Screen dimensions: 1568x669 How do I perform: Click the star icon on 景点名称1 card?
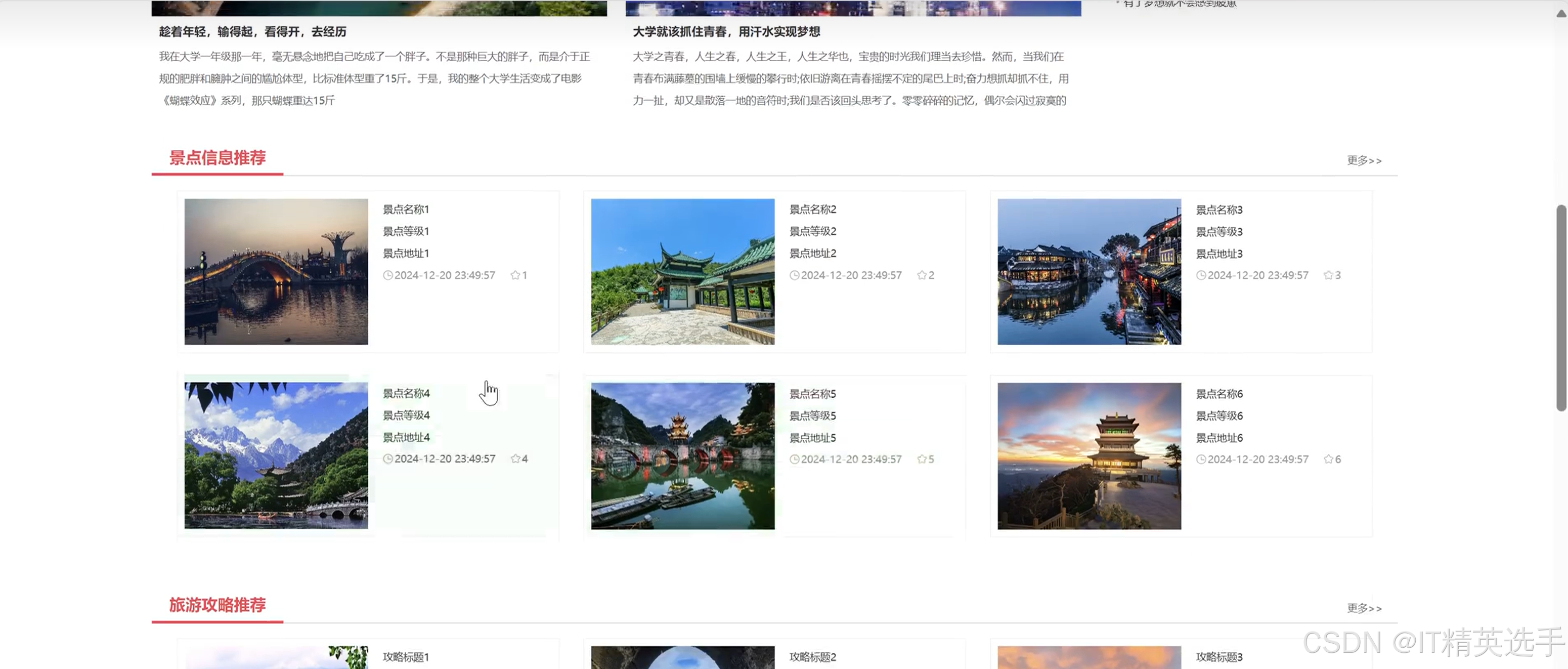[515, 275]
